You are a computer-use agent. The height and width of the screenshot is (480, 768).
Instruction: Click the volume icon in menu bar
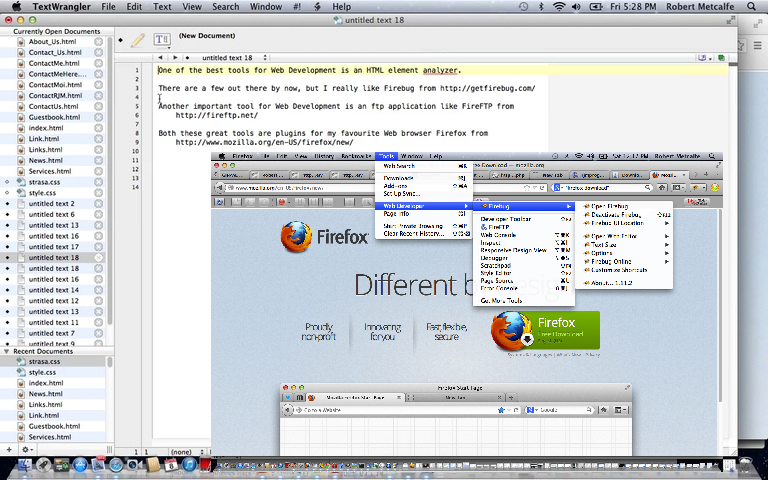576,7
